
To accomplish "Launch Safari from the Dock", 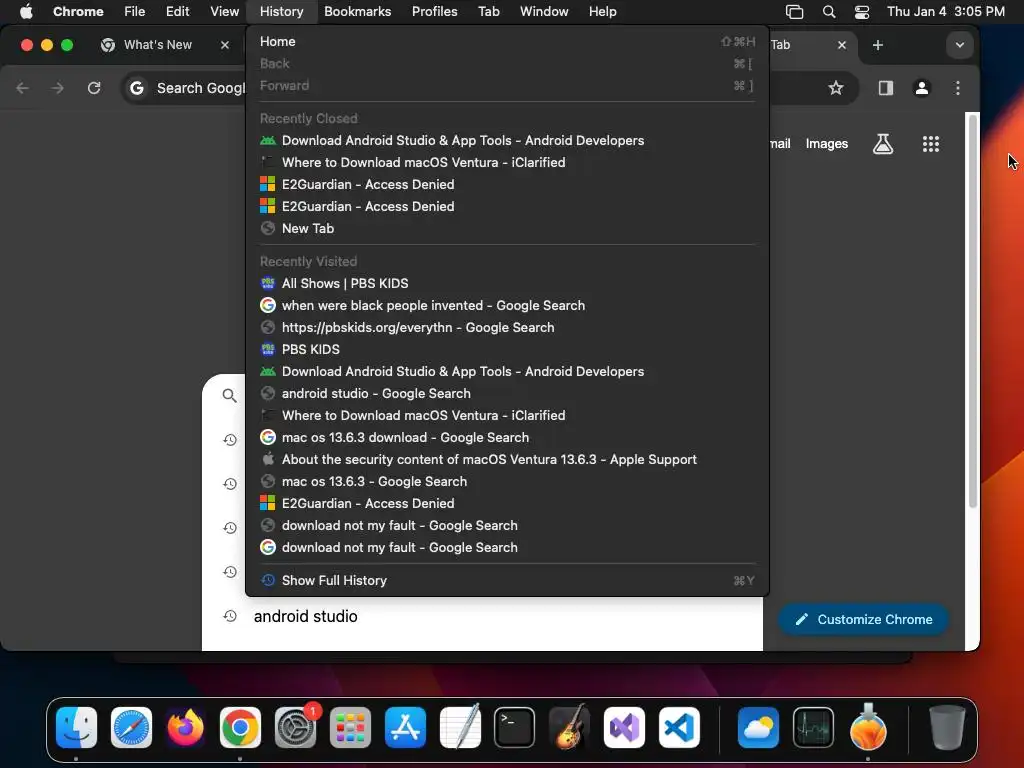I will tap(131, 727).
